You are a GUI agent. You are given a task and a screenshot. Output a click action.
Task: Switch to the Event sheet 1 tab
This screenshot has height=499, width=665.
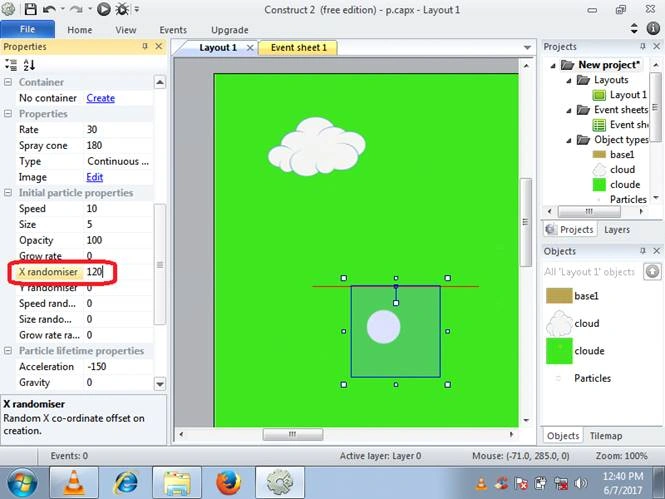coord(299,47)
